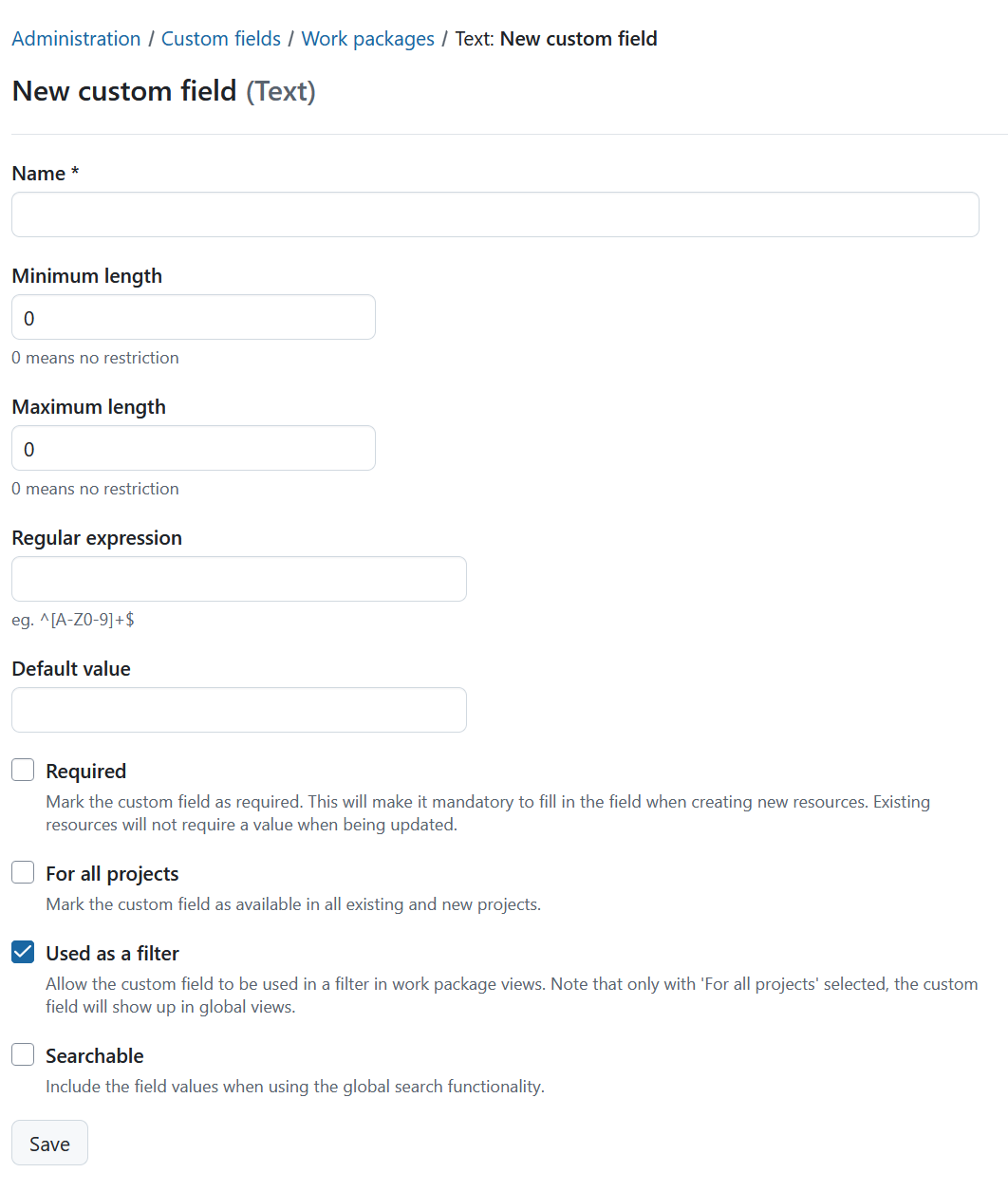
Task: Go to the Custom fields page
Action: coord(220,38)
